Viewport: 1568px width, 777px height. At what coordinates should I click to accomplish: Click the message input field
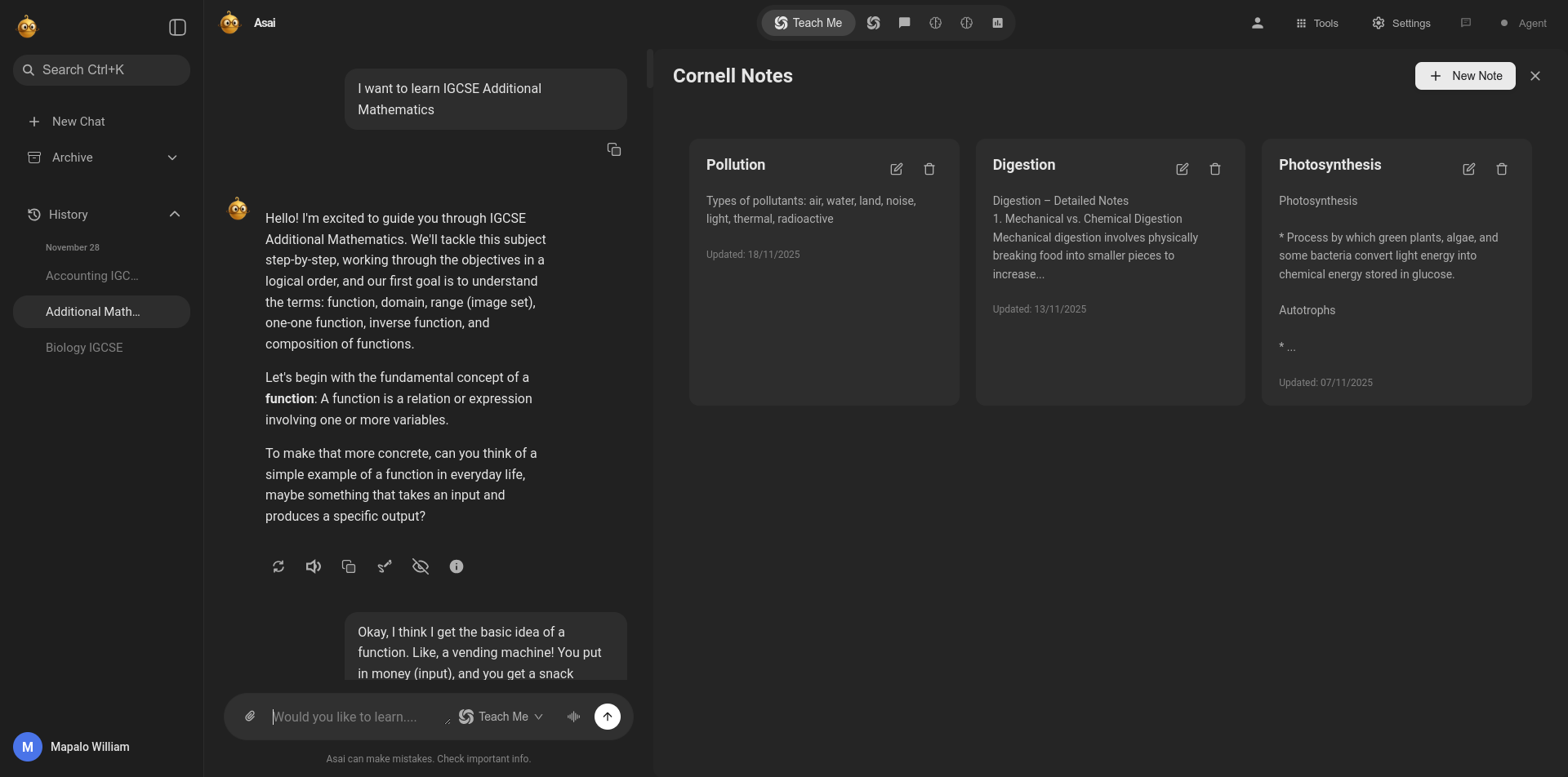click(355, 717)
